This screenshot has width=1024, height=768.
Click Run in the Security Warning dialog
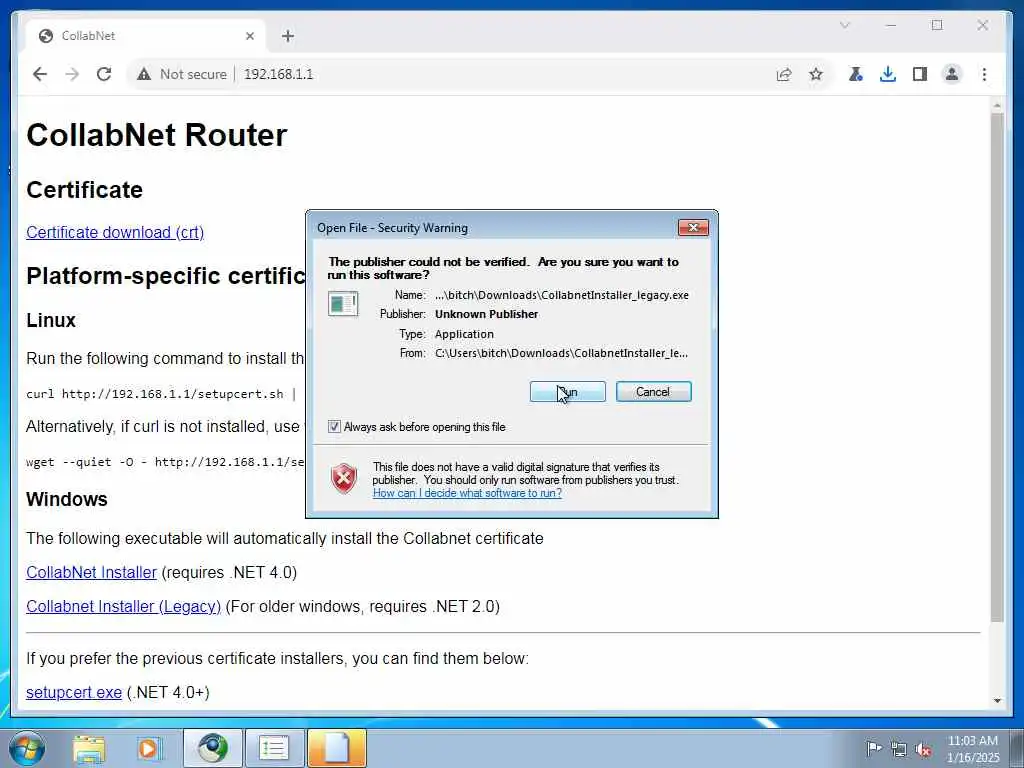pos(568,392)
